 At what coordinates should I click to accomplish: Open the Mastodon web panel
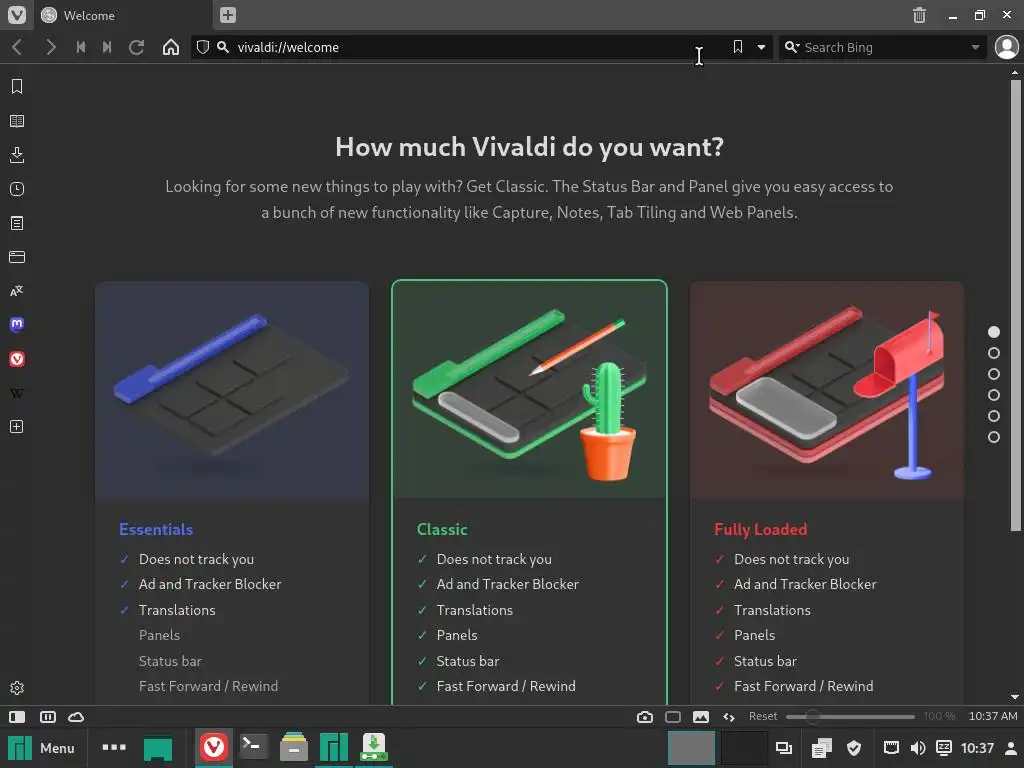click(17, 325)
